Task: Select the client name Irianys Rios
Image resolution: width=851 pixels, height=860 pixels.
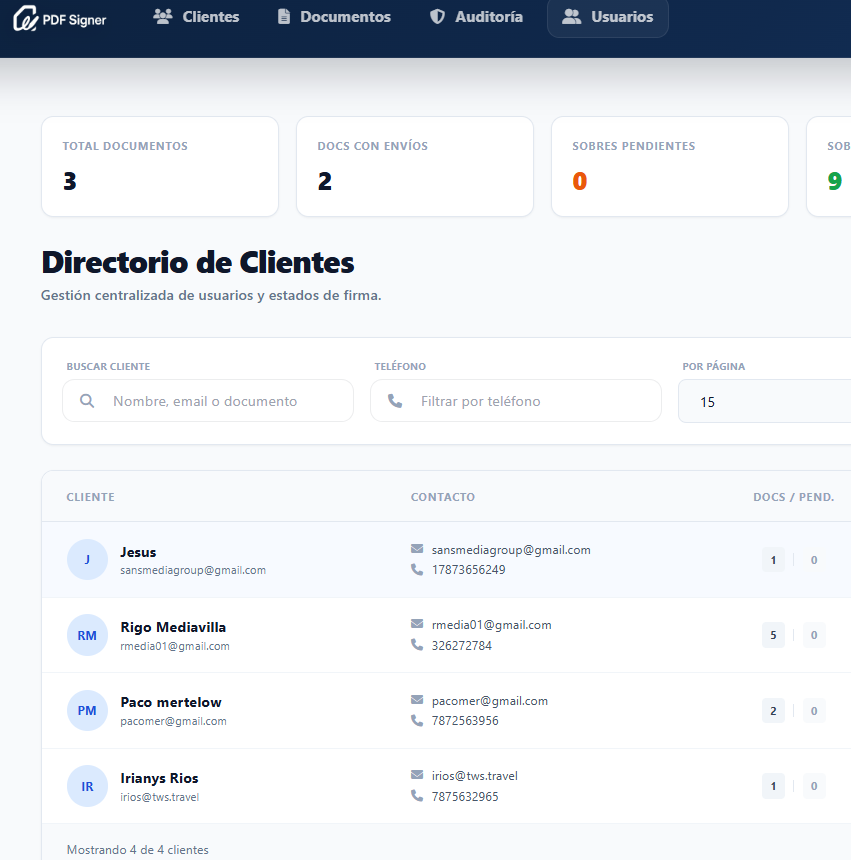Action: [160, 778]
